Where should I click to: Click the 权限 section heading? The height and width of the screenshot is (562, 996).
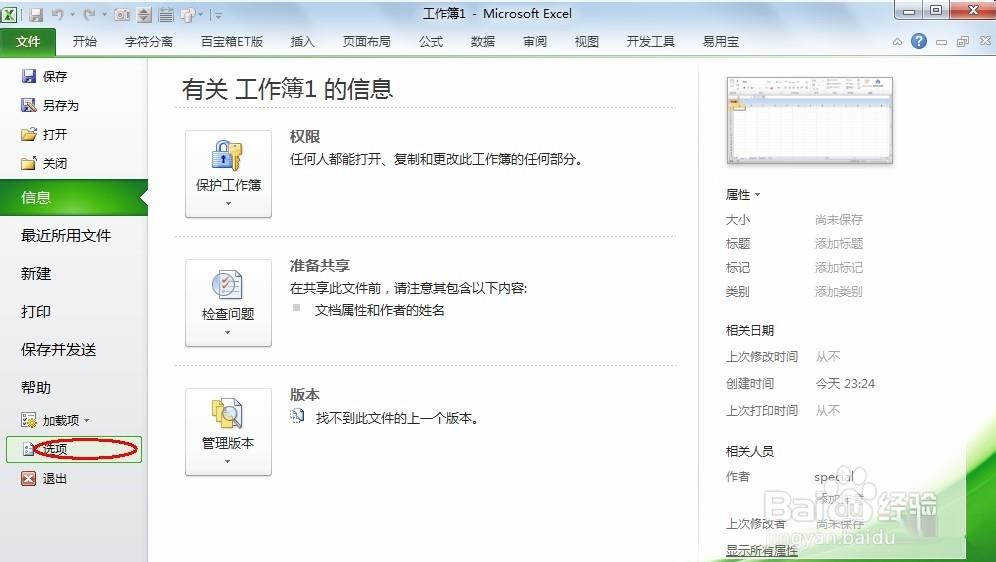pos(305,137)
